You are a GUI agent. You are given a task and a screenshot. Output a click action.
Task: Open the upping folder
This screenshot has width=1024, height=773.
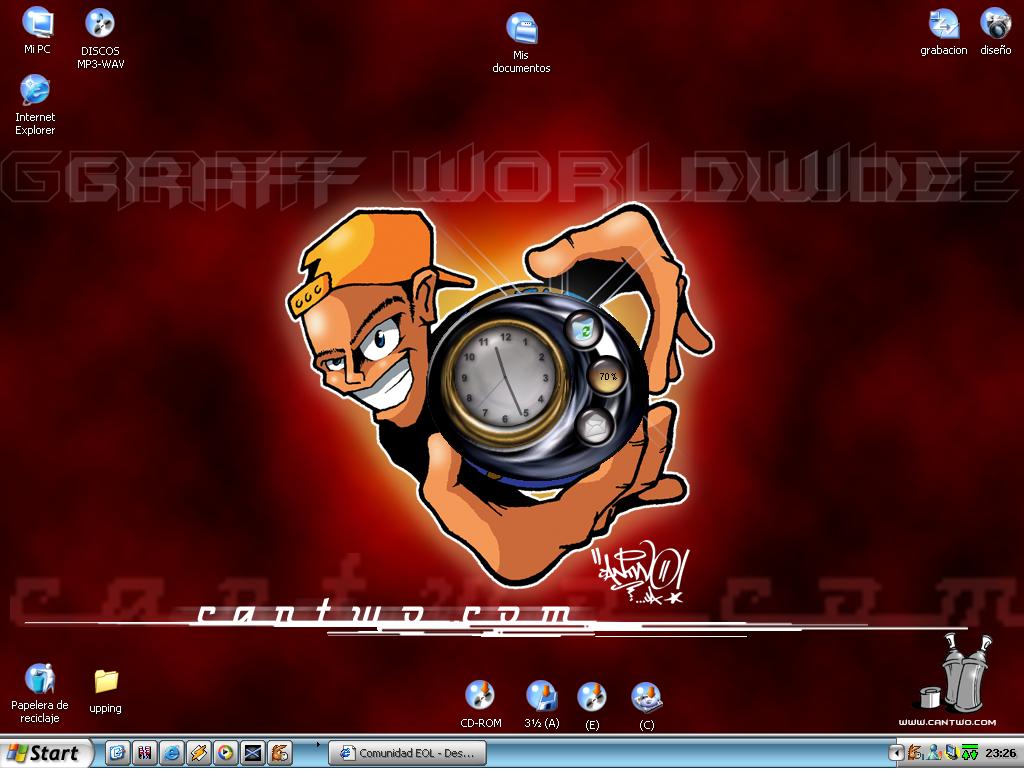[x=105, y=691]
